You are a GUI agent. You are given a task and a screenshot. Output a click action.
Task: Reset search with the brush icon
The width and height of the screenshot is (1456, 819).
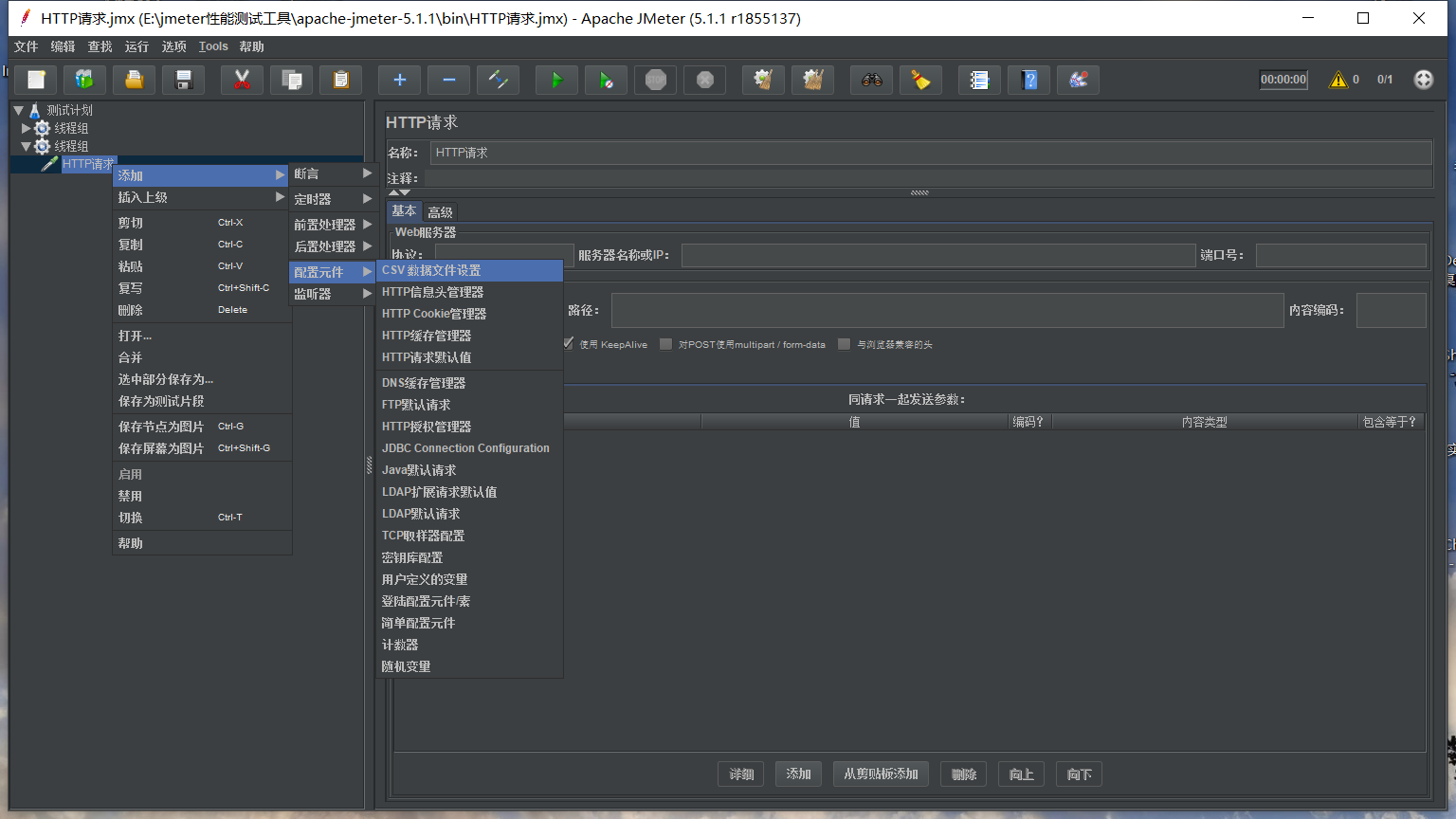[x=921, y=80]
